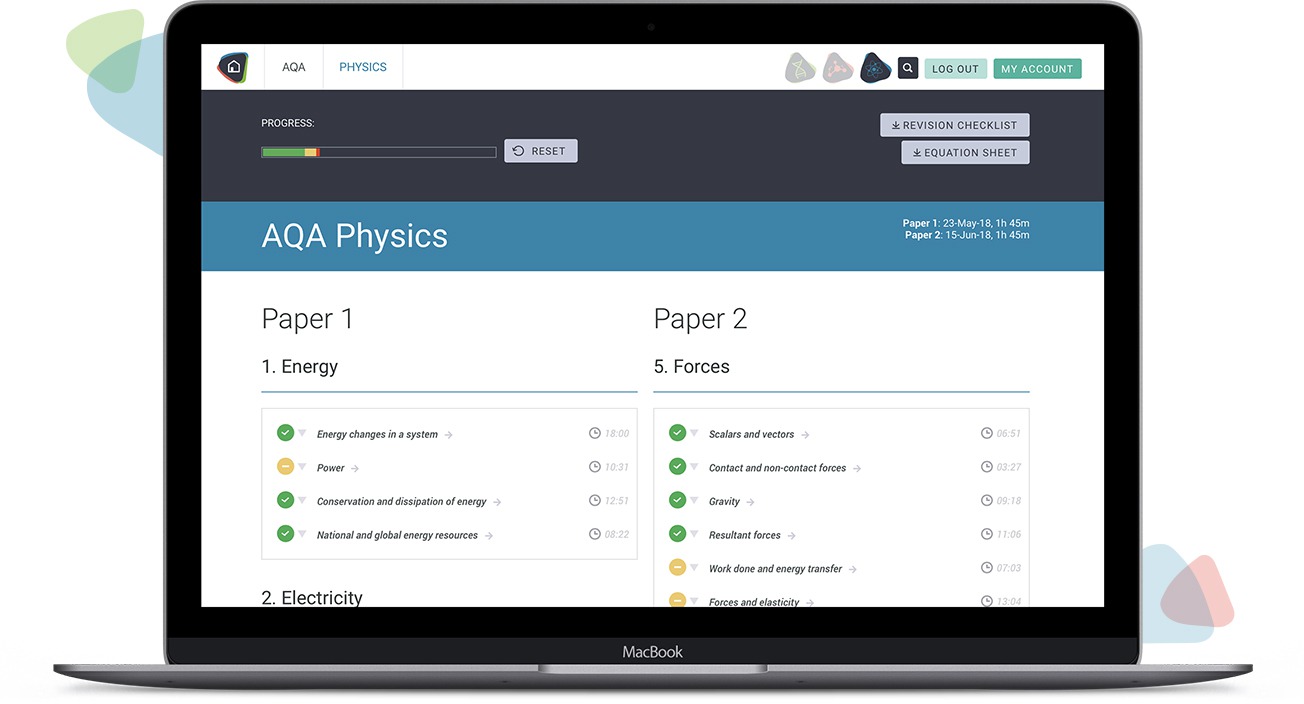Click the clock icon beside Power
The image size is (1304, 704).
tap(595, 467)
